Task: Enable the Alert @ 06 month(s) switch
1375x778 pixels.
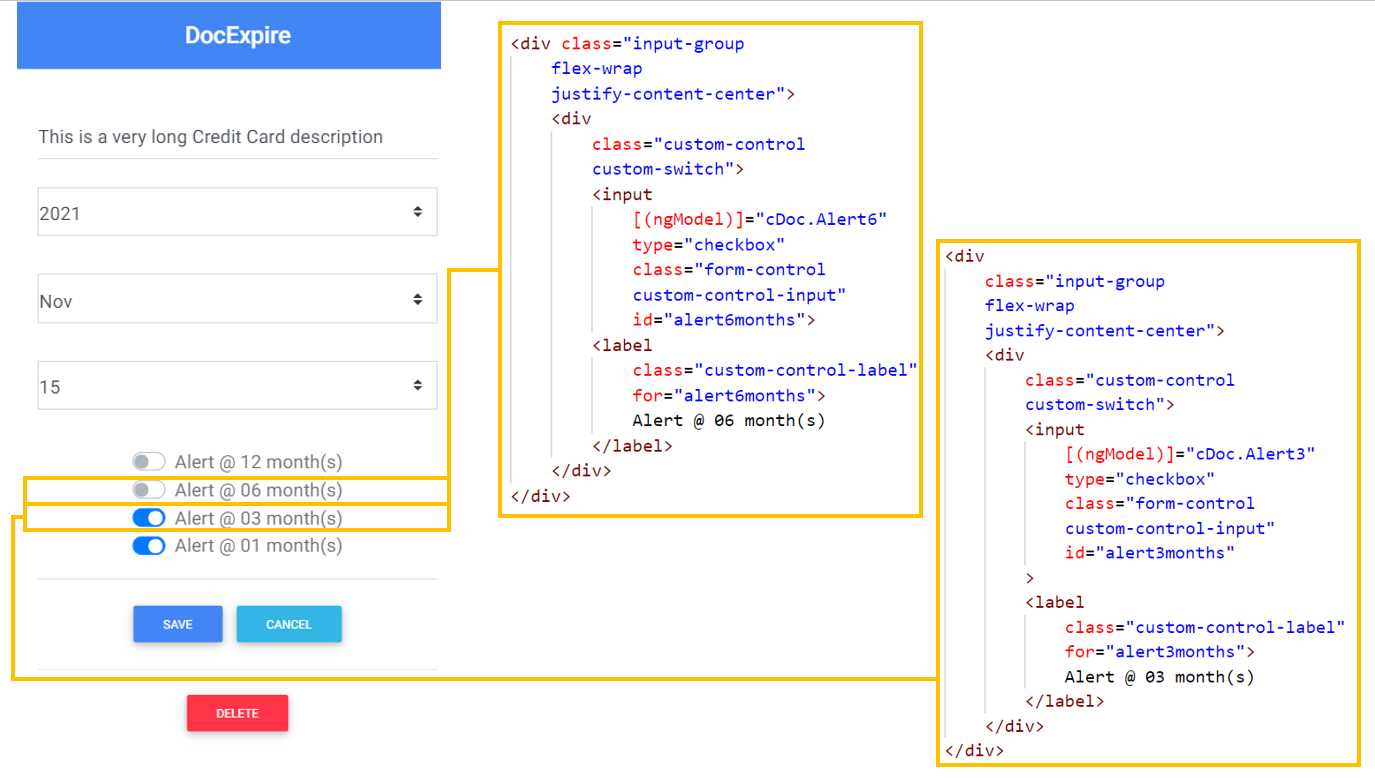Action: click(x=149, y=490)
